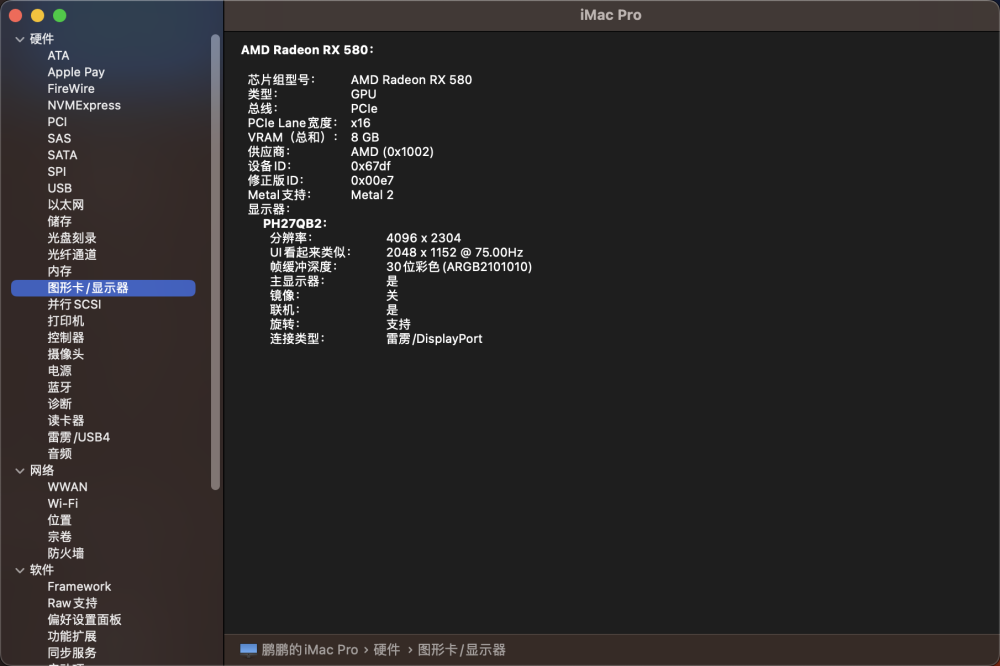Open the 偏好设置面板 entry
This screenshot has height=666, width=1000.
pos(84,620)
